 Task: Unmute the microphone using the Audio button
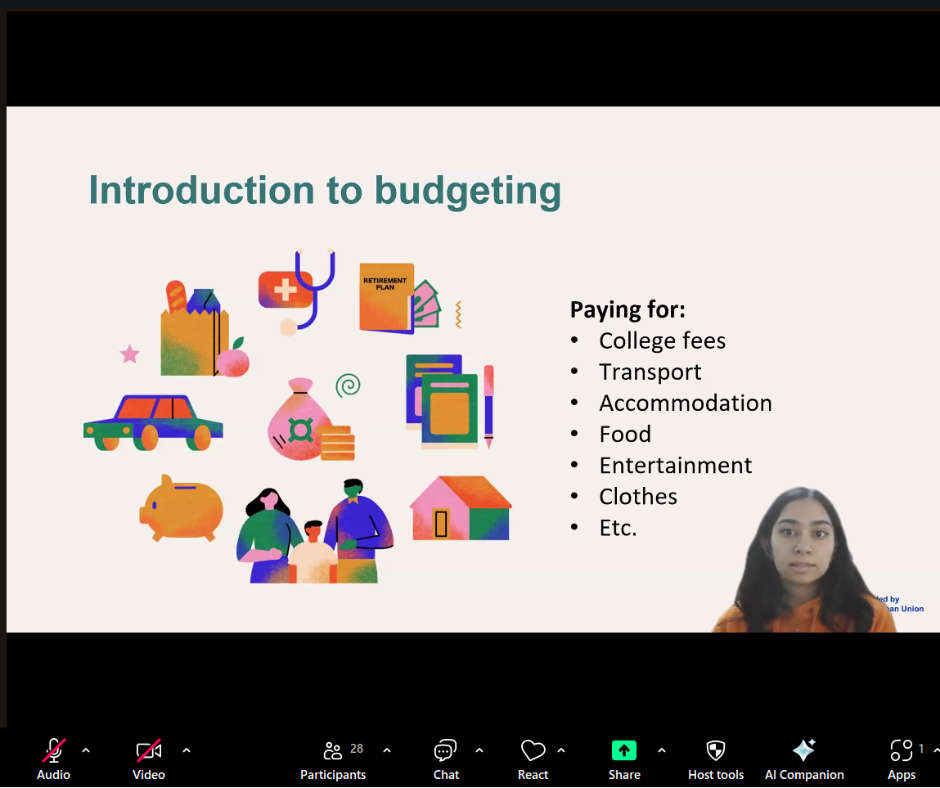[x=53, y=758]
